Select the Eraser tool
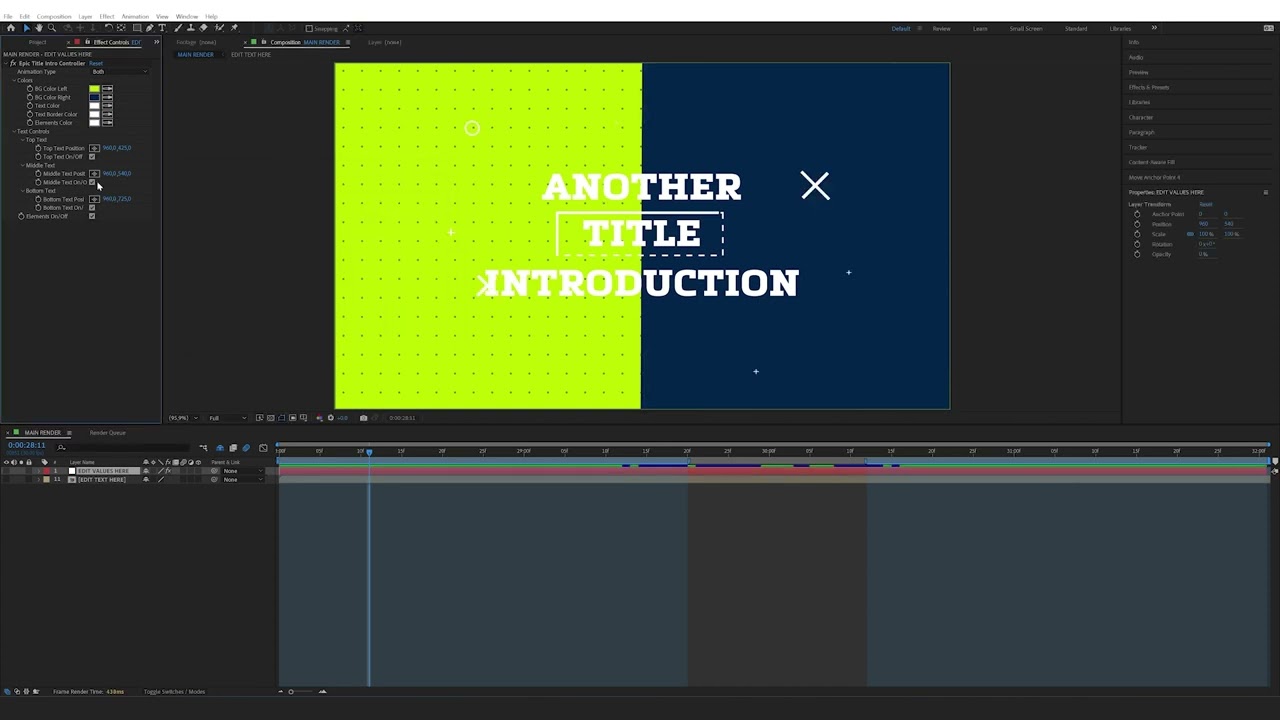The height and width of the screenshot is (720, 1280). (204, 28)
